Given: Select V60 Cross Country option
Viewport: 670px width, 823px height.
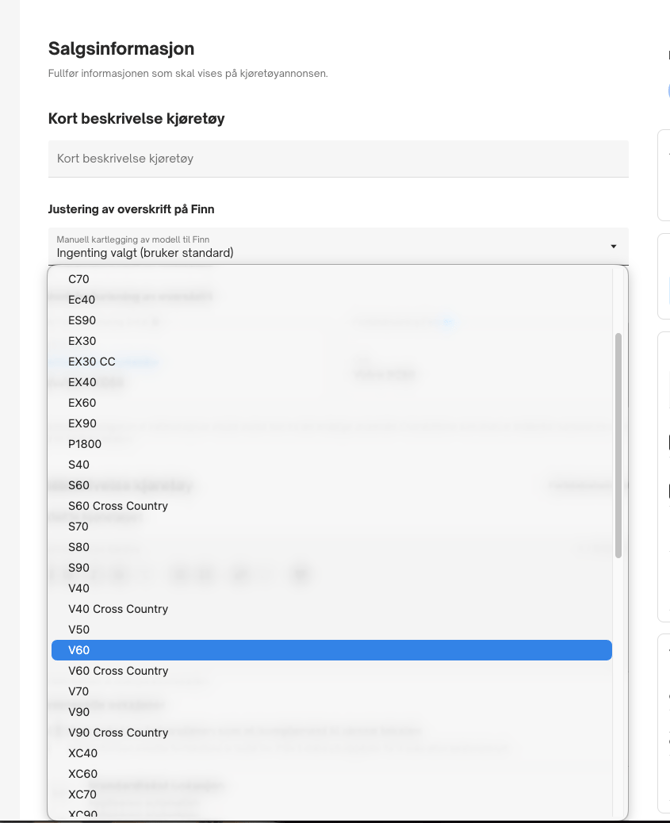Looking at the screenshot, I should tap(118, 671).
